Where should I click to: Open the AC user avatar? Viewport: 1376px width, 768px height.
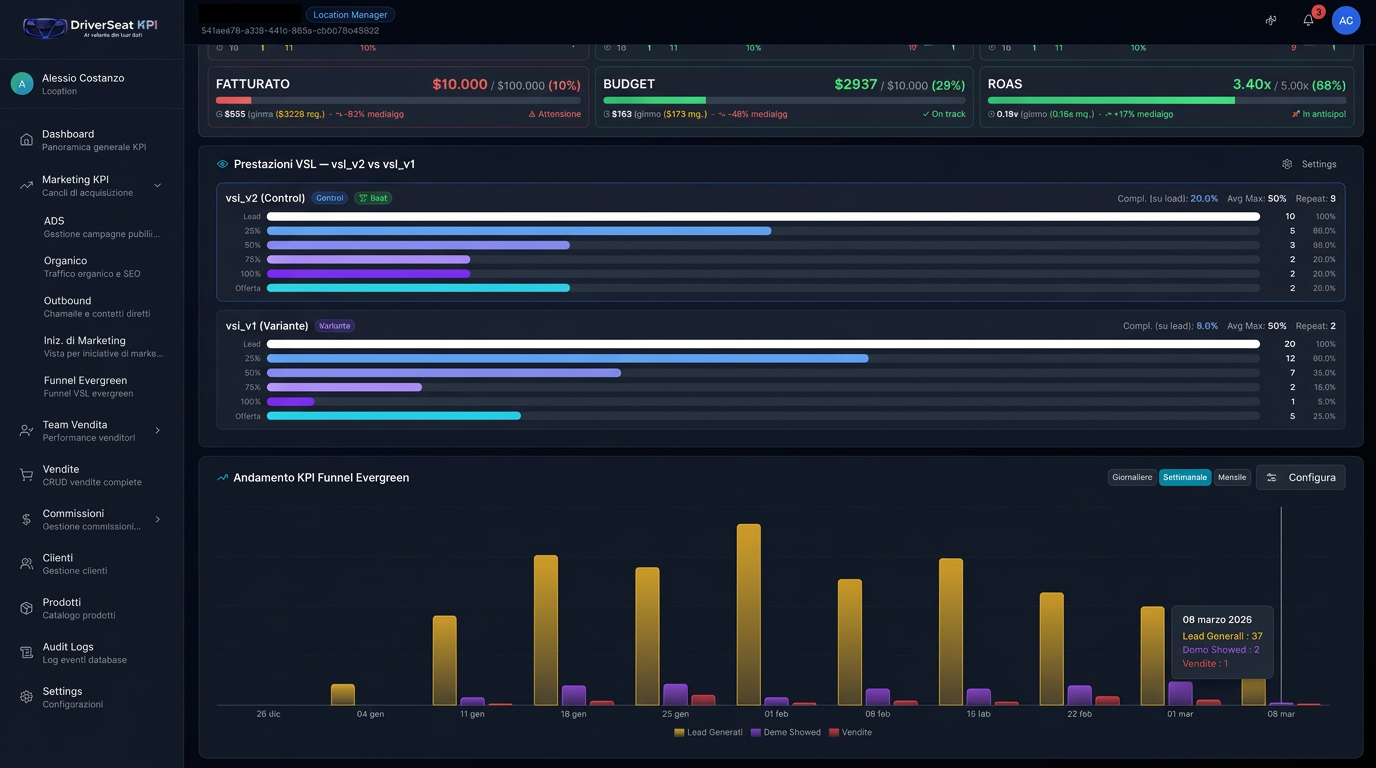pos(1345,20)
